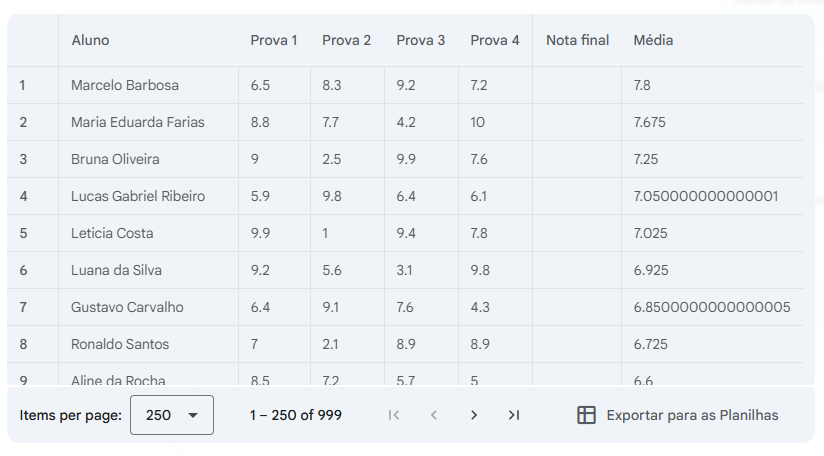This screenshot has height=456, width=824.
Task: Click the Prova 2 column header
Action: coord(346,40)
